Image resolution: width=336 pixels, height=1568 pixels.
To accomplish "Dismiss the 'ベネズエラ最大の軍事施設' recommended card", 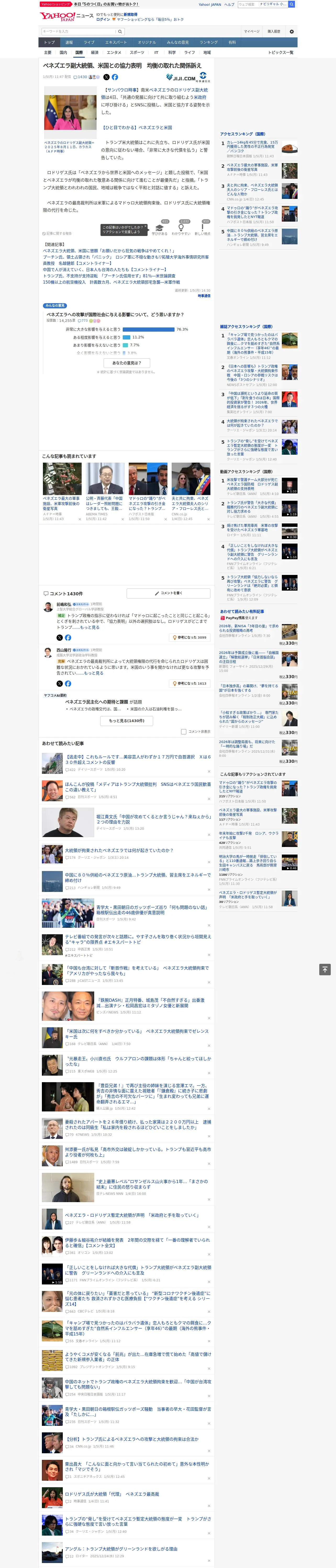I will tap(79, 519).
